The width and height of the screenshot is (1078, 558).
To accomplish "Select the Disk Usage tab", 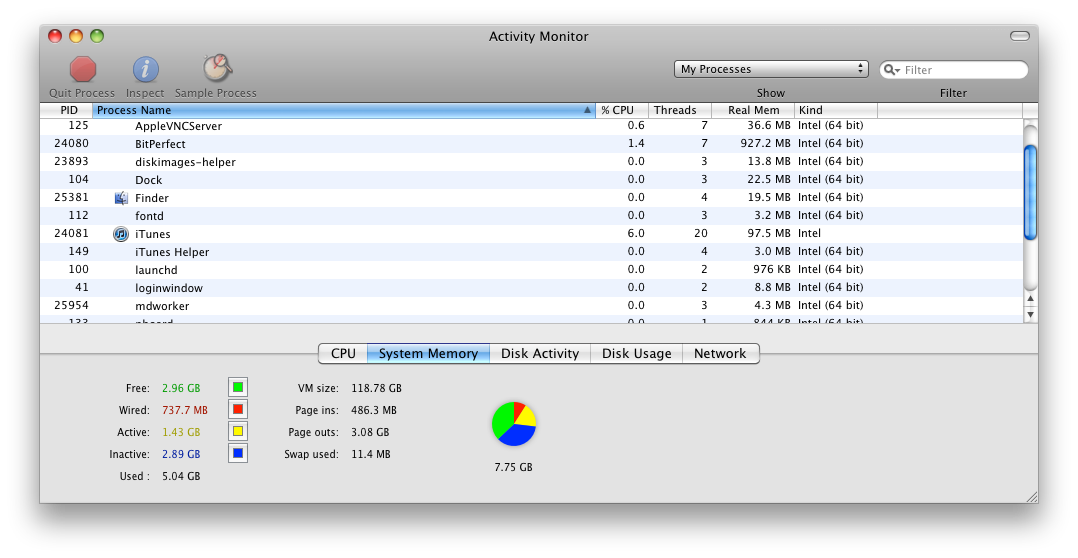I will click(x=637, y=353).
